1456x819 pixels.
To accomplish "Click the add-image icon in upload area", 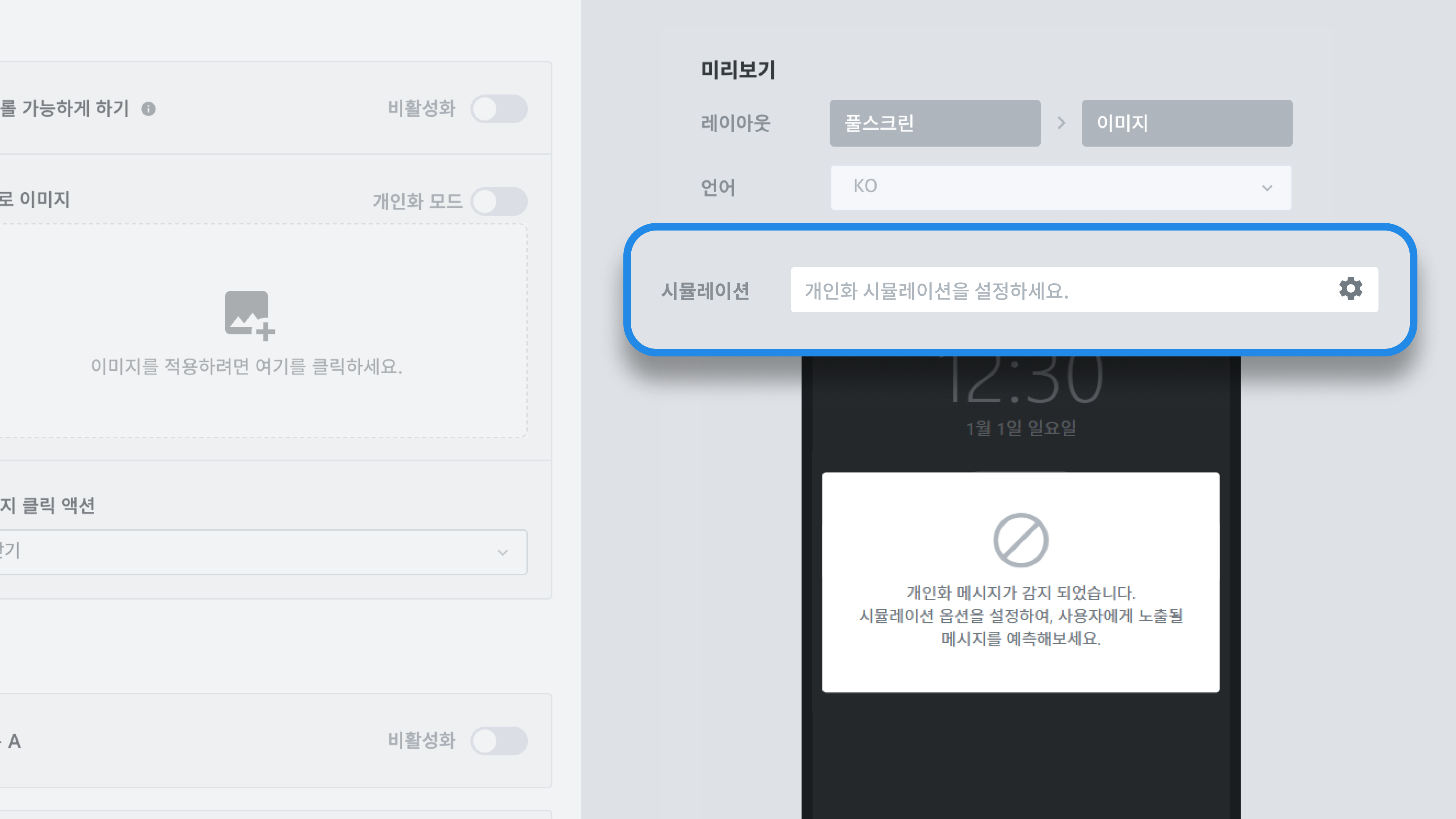I will coord(249,315).
